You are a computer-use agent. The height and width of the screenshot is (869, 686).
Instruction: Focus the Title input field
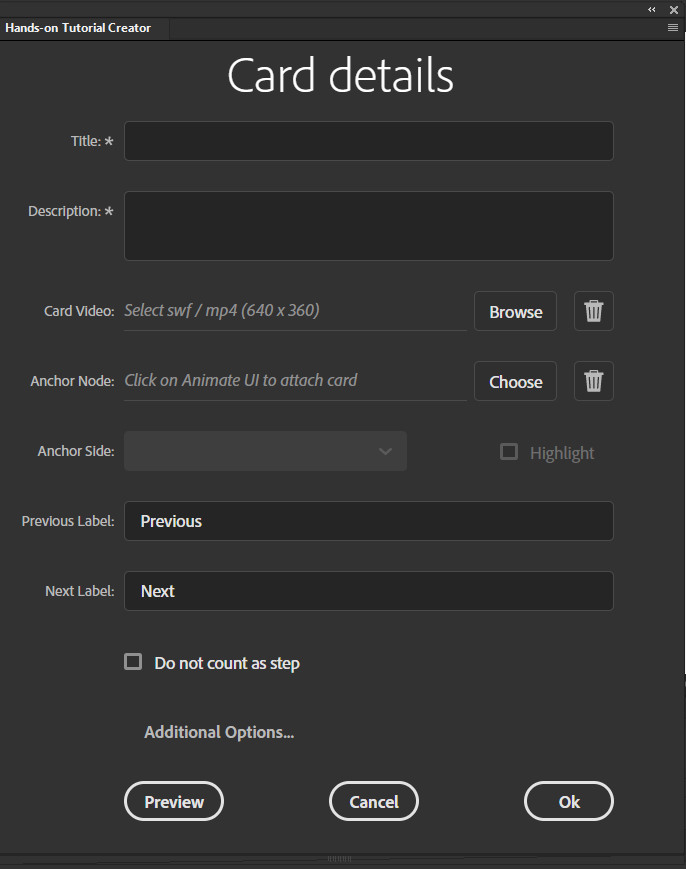tap(368, 141)
